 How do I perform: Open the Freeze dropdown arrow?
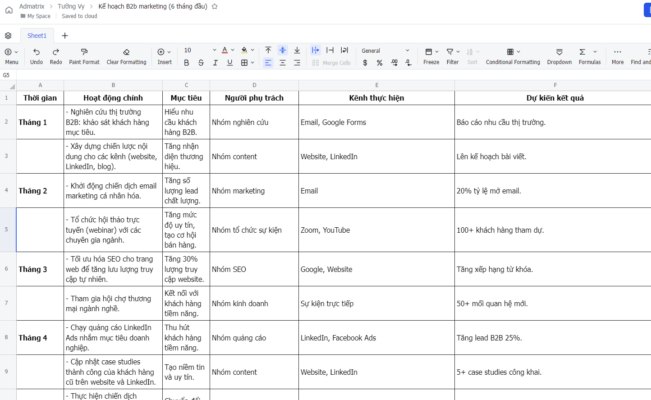click(437, 52)
